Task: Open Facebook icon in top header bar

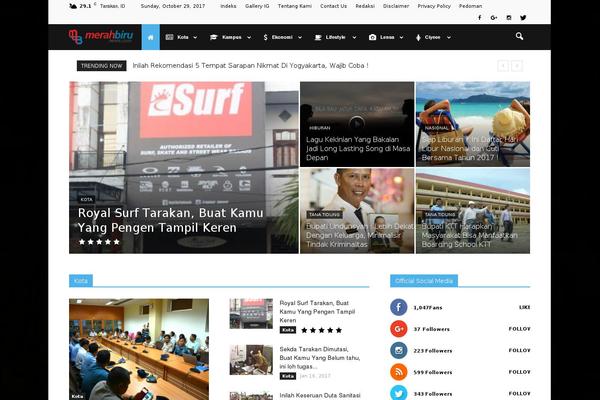Action: 479,18
